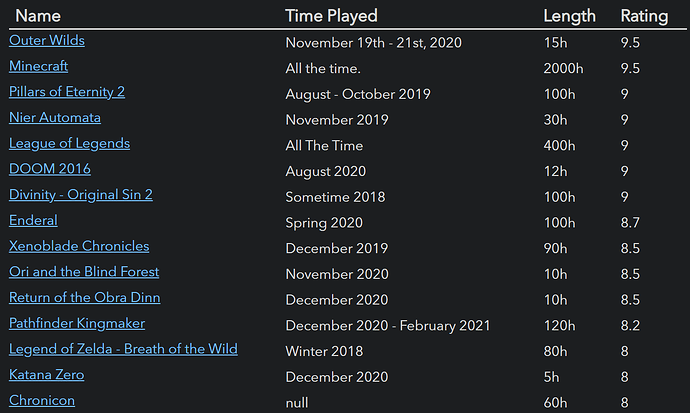
Task: Click the Rating column header
Action: tap(644, 15)
